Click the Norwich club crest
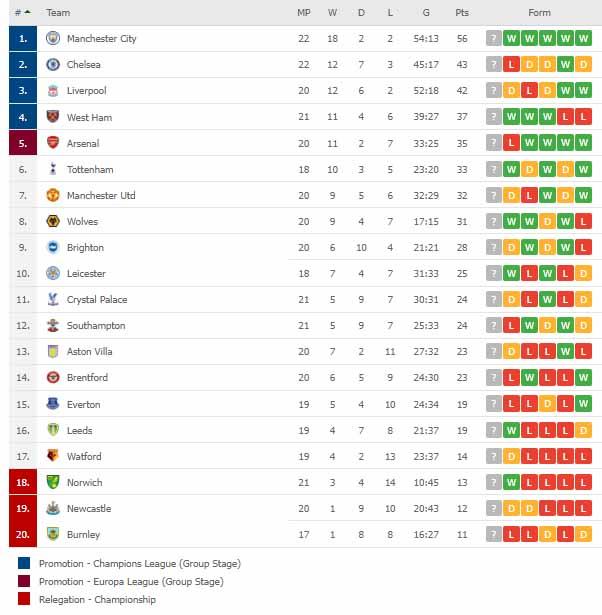 pyautogui.click(x=53, y=482)
